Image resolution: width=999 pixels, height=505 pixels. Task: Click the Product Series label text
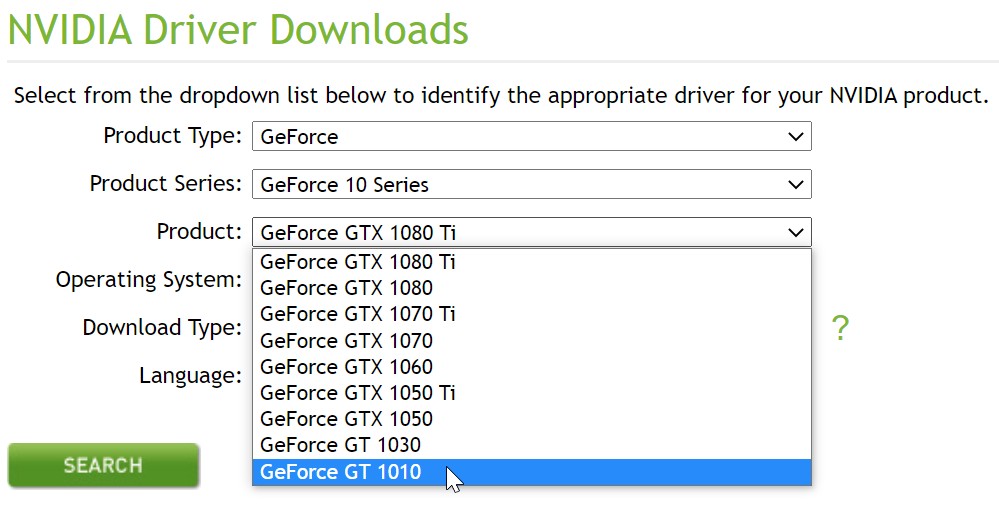tap(166, 184)
